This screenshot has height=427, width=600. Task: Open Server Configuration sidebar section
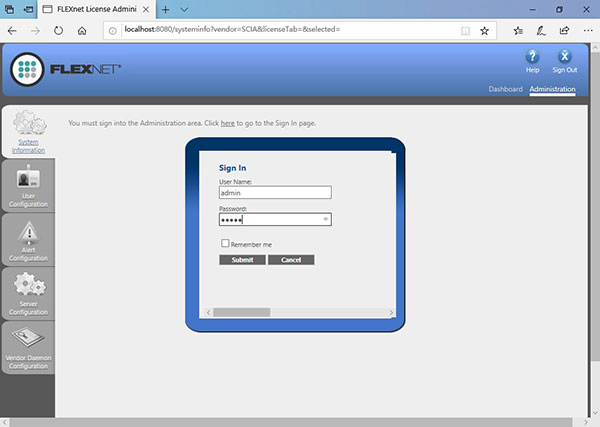coord(28,294)
